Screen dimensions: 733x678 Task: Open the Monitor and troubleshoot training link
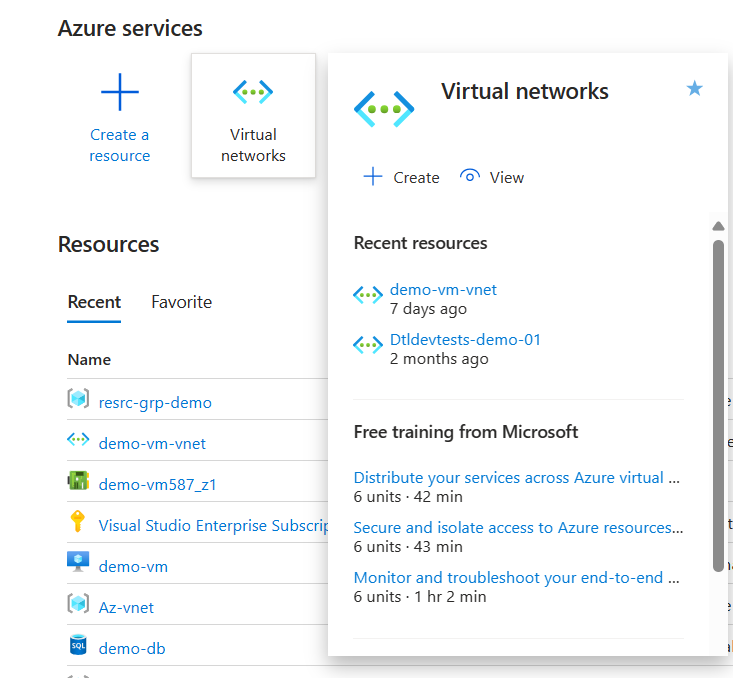tap(516, 578)
